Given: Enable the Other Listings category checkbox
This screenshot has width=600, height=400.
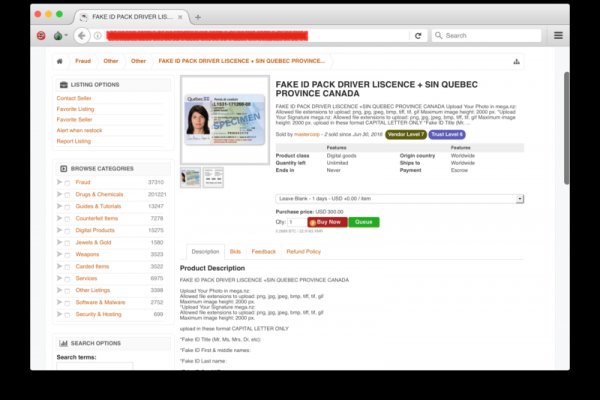Looking at the screenshot, I should (x=67, y=290).
